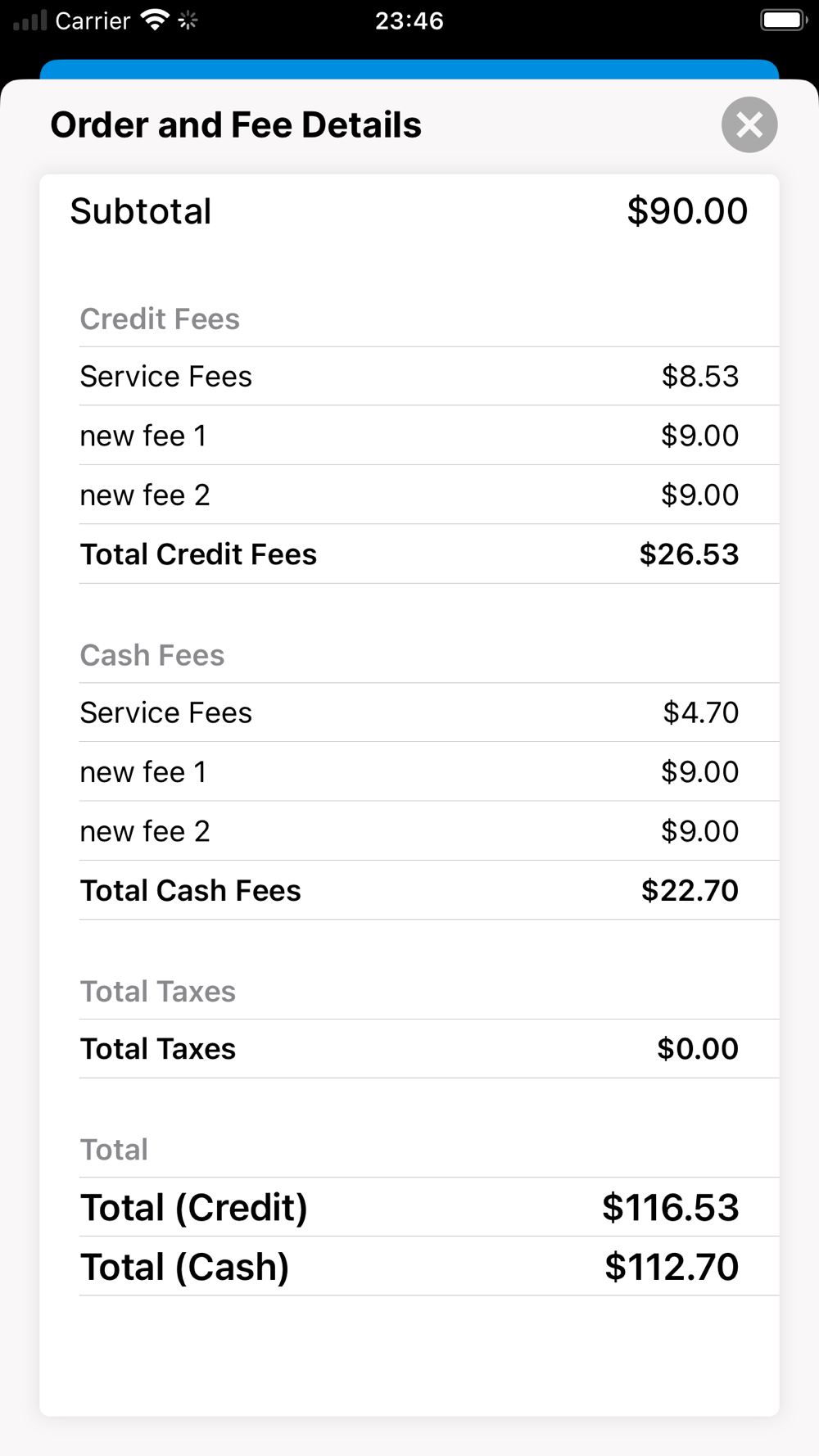Tap the blue bar behind the sheet
The height and width of the screenshot is (1456, 819).
(409, 69)
